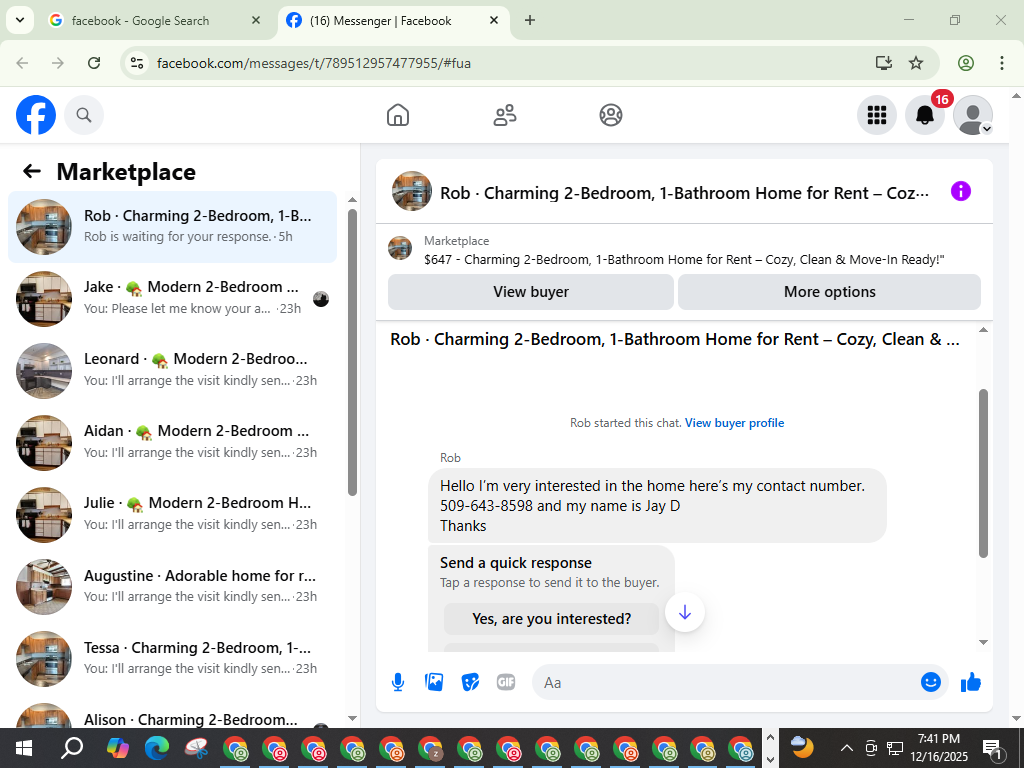Record a voice clip with microphone icon
Screen dimensions: 1024x768
click(x=398, y=682)
